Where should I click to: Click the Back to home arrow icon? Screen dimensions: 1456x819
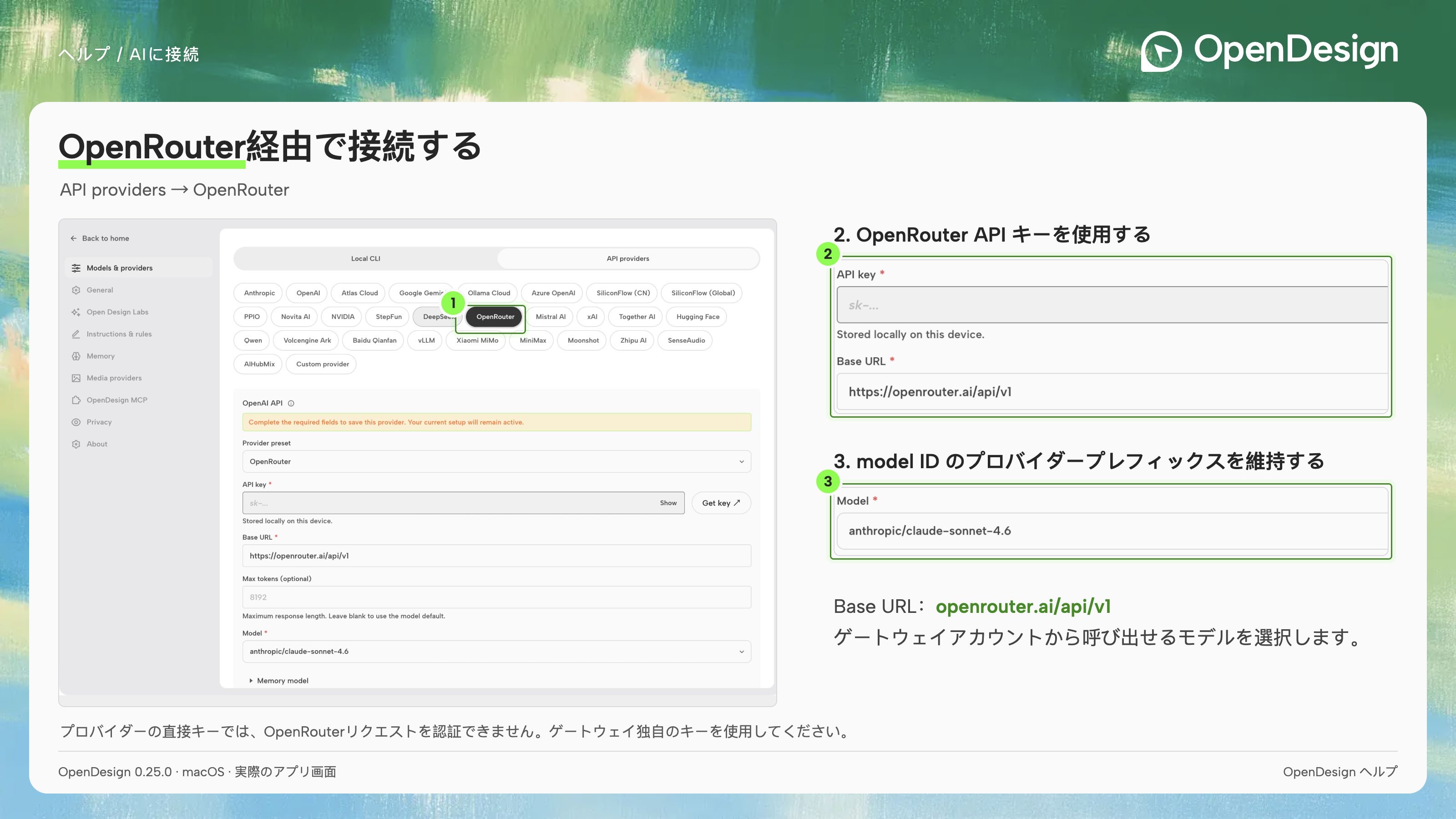pos(73,238)
